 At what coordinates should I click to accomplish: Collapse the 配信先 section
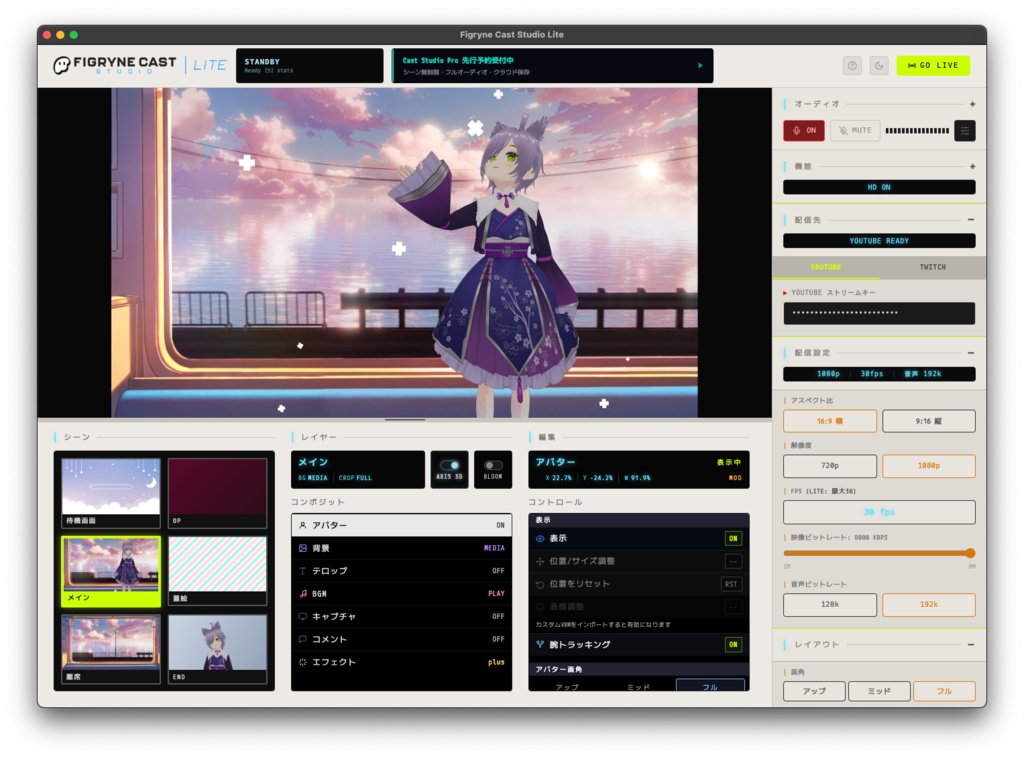click(x=971, y=220)
